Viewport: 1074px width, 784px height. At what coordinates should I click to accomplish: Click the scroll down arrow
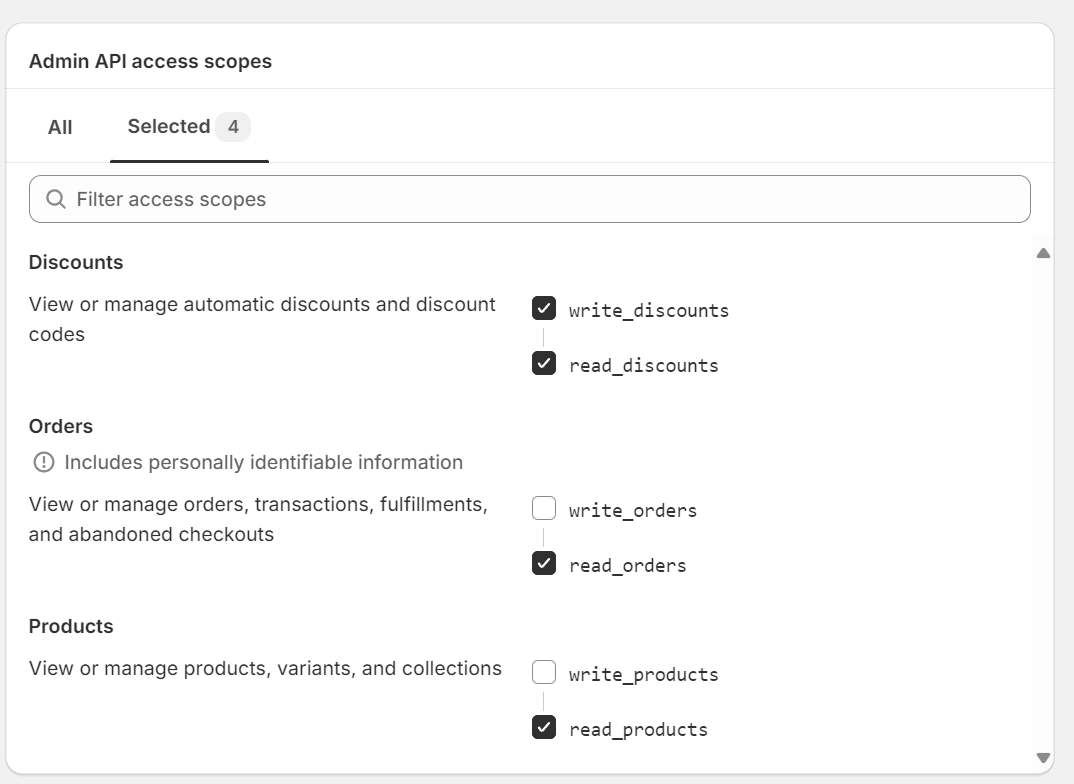click(1043, 757)
